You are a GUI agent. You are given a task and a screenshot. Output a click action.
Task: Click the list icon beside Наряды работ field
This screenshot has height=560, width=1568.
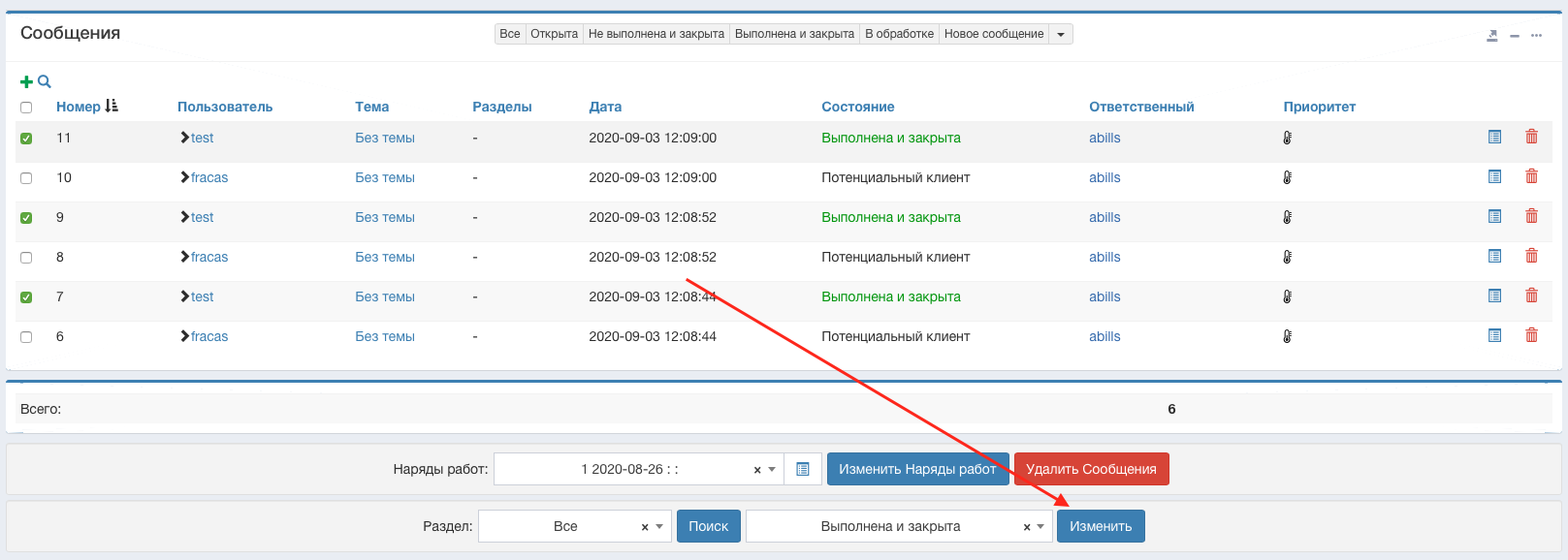tap(803, 469)
